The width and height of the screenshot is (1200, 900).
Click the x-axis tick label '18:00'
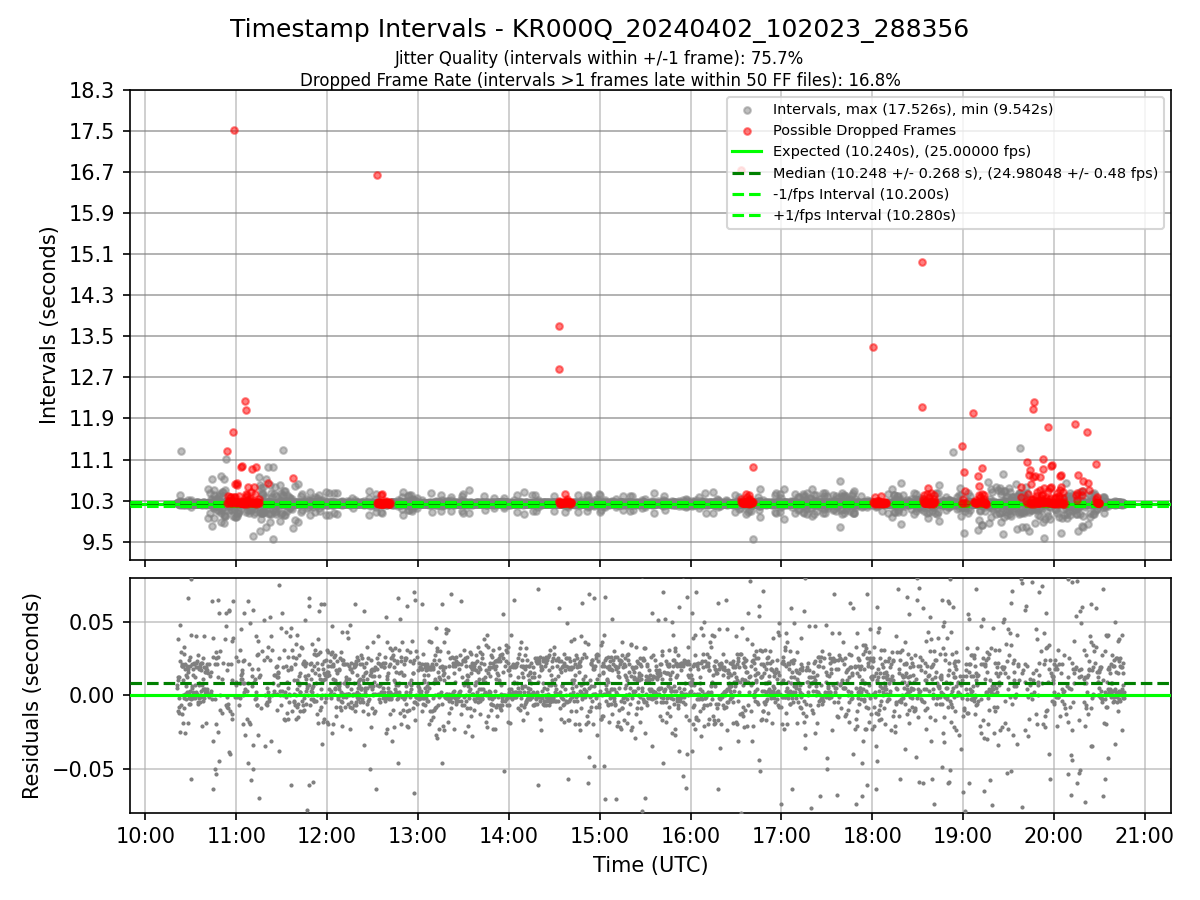coord(872,835)
